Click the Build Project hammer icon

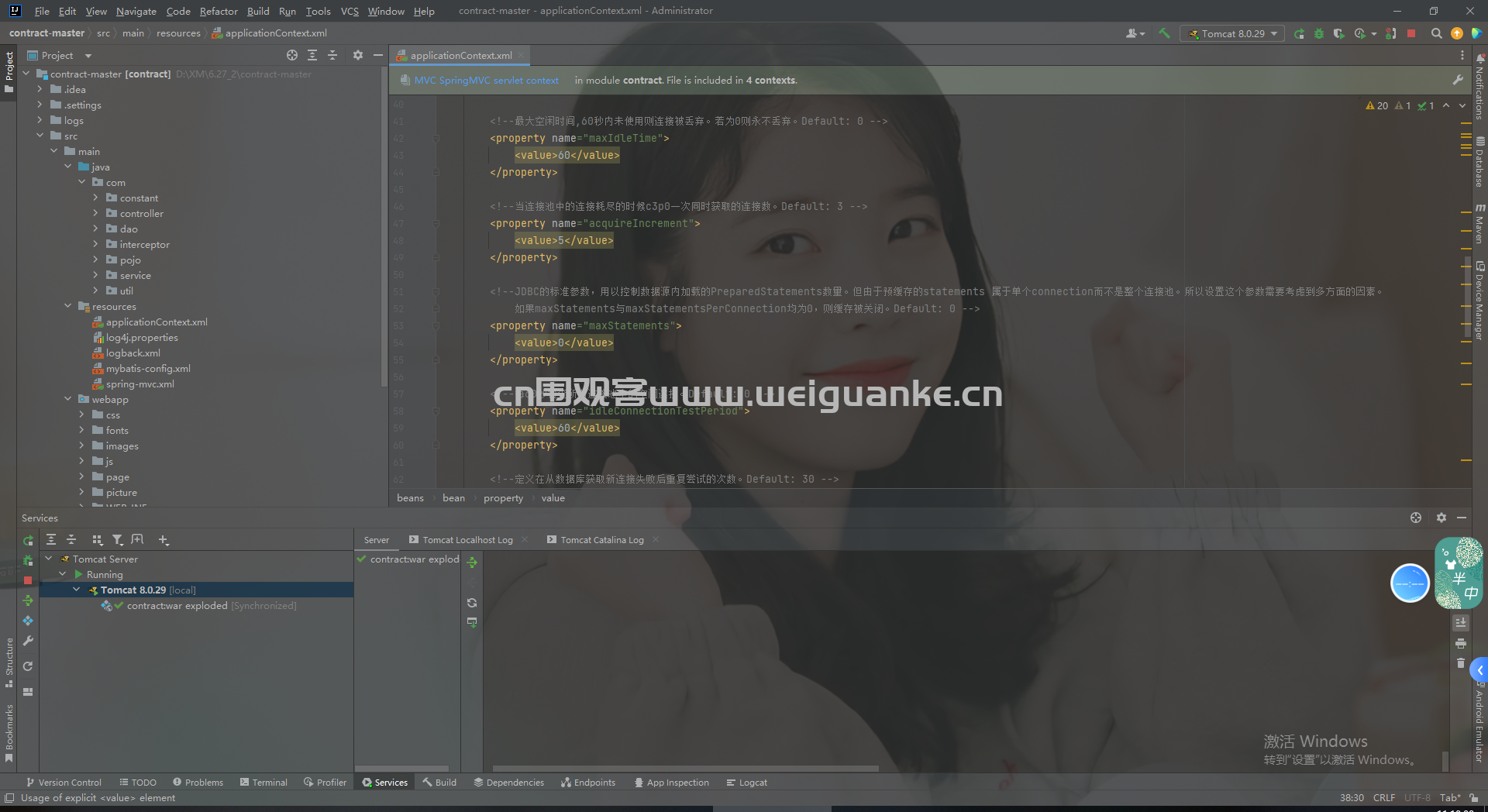pyautogui.click(x=1164, y=33)
